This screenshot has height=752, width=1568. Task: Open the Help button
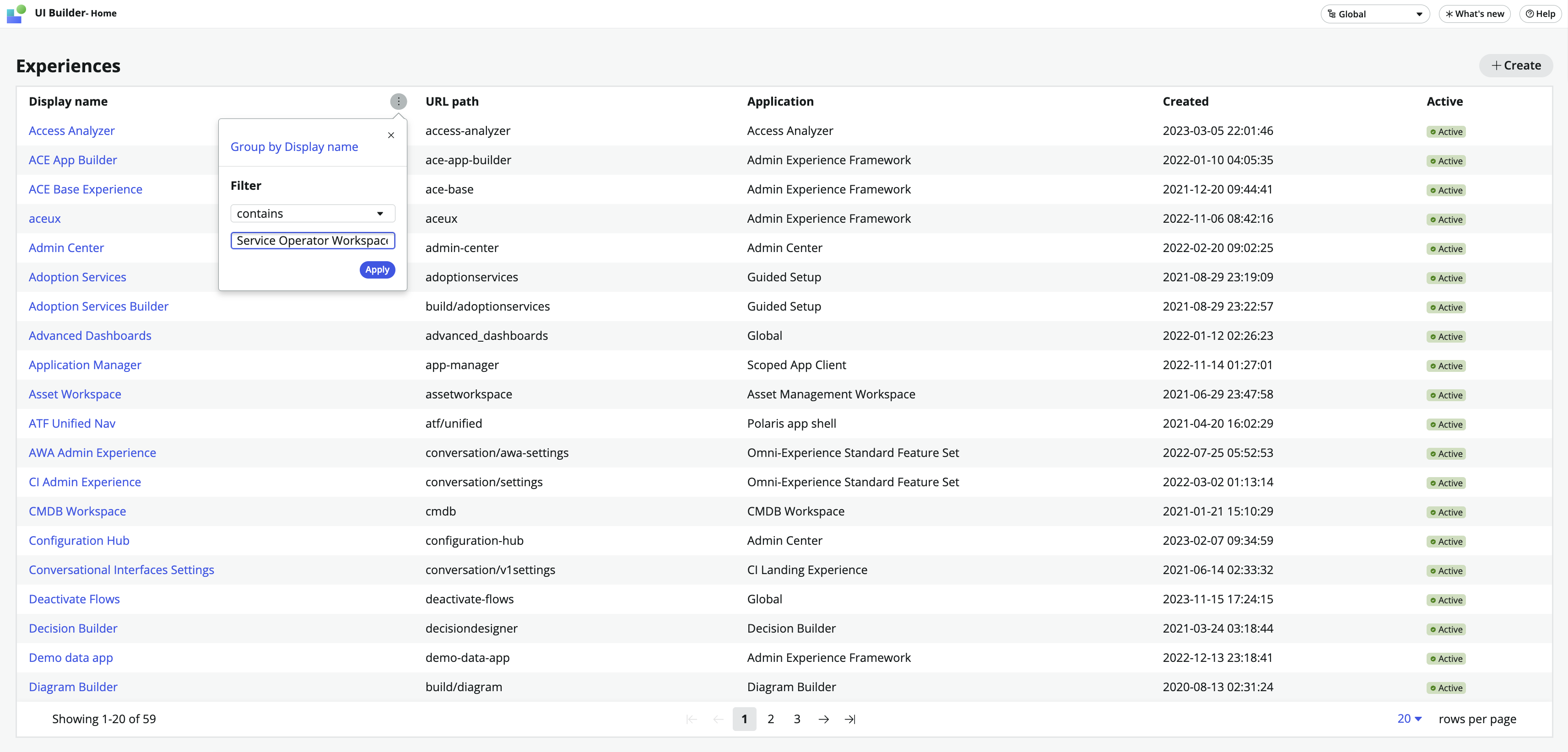[x=1540, y=14]
